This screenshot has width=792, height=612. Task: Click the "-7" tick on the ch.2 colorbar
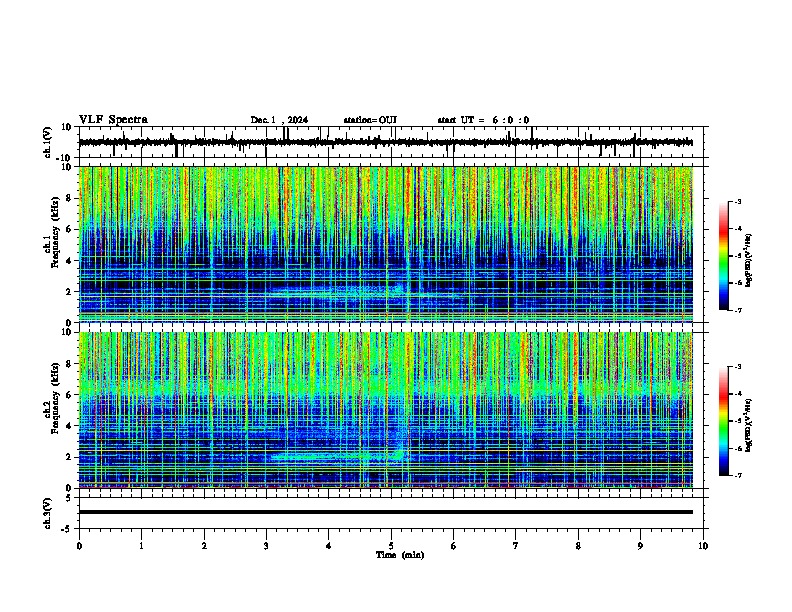(737, 475)
